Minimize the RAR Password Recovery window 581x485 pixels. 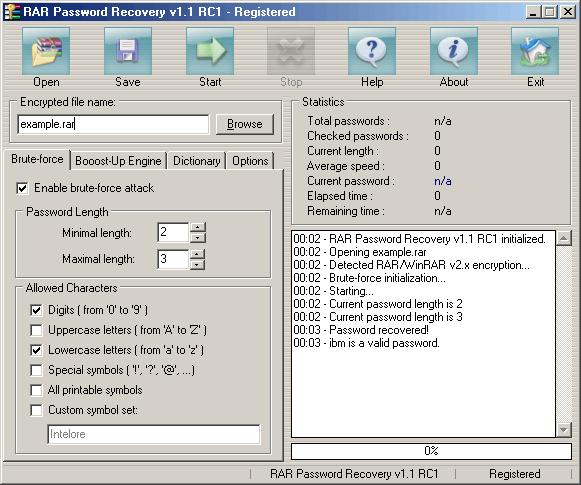click(533, 12)
